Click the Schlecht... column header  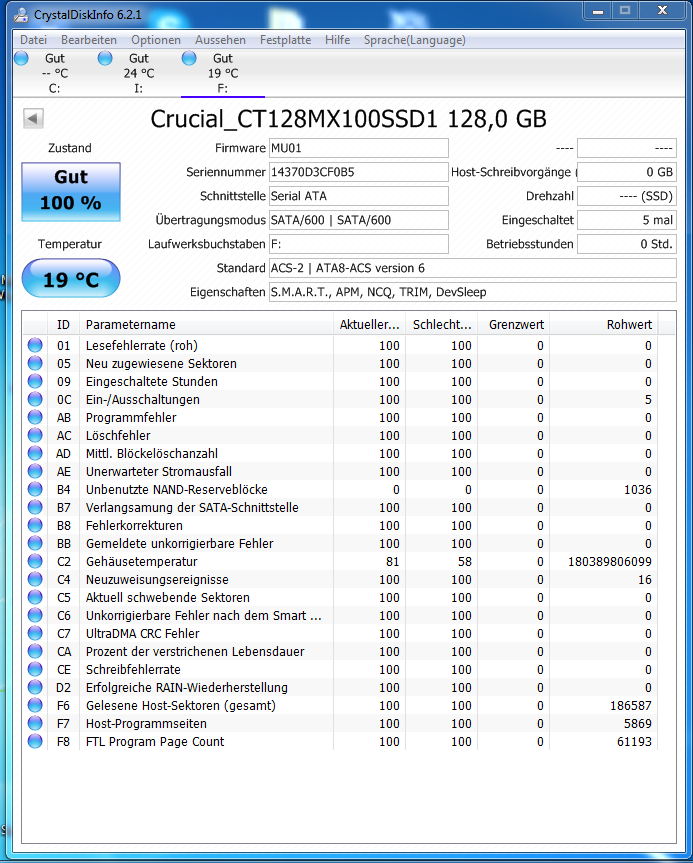click(x=441, y=325)
